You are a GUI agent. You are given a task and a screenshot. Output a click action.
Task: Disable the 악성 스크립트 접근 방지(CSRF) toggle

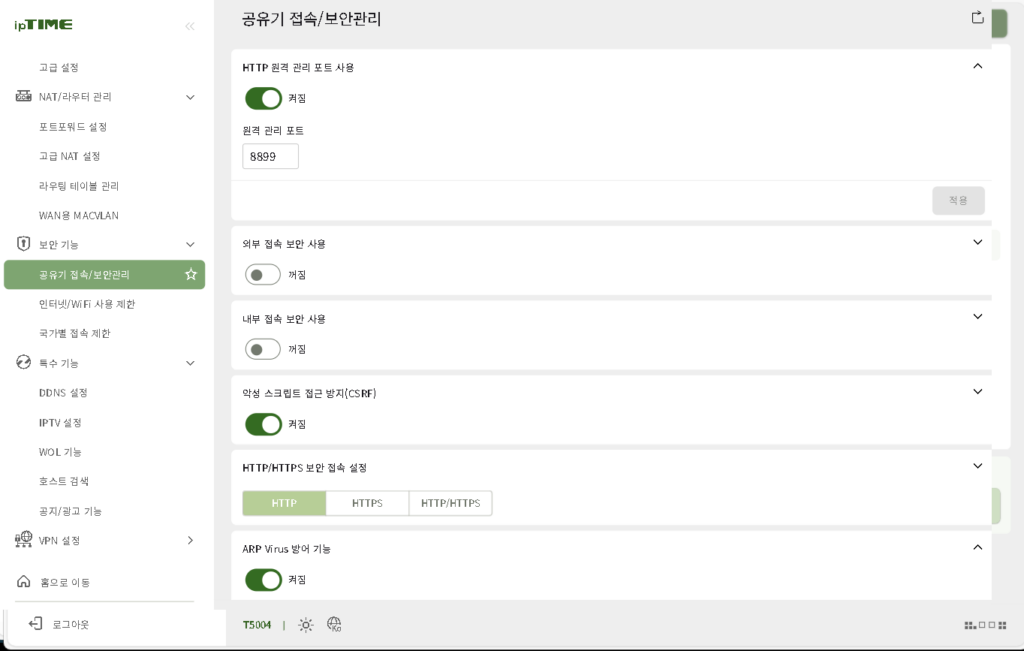tap(263, 424)
